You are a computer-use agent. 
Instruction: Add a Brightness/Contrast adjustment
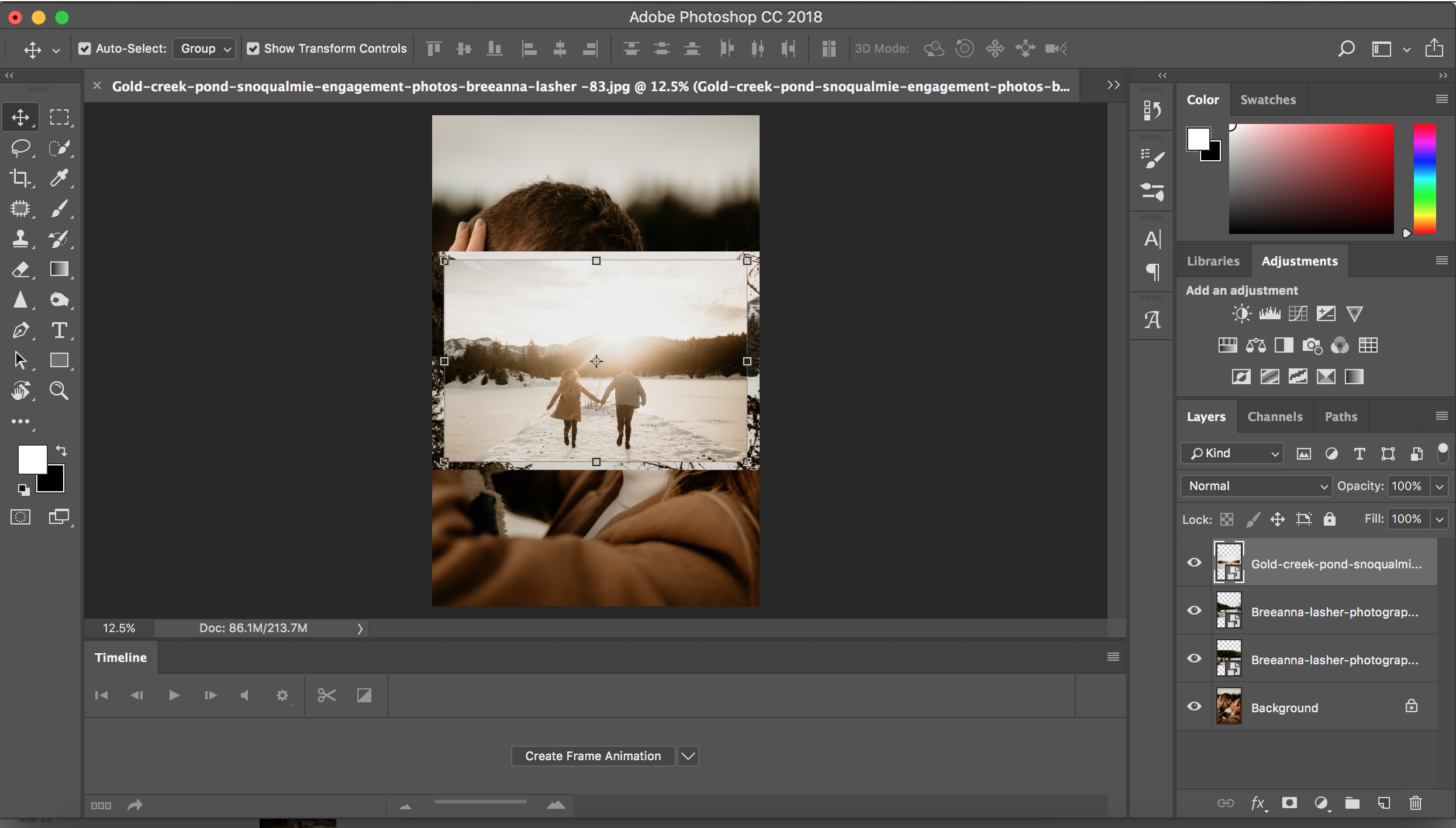click(x=1241, y=313)
